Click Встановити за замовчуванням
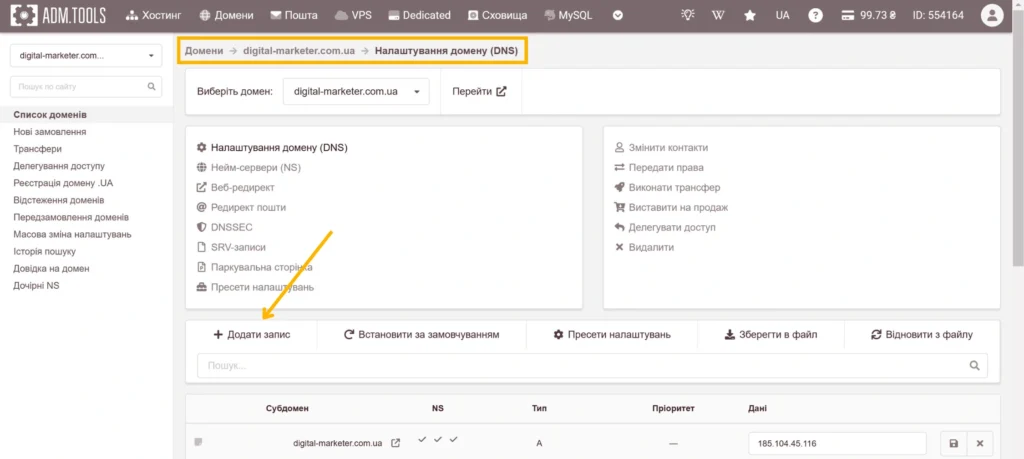The image size is (1024, 459). pyautogui.click(x=422, y=334)
